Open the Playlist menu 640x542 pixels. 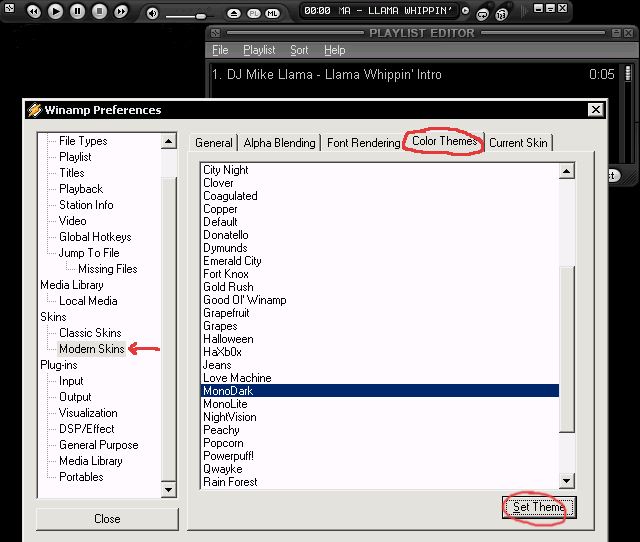259,50
